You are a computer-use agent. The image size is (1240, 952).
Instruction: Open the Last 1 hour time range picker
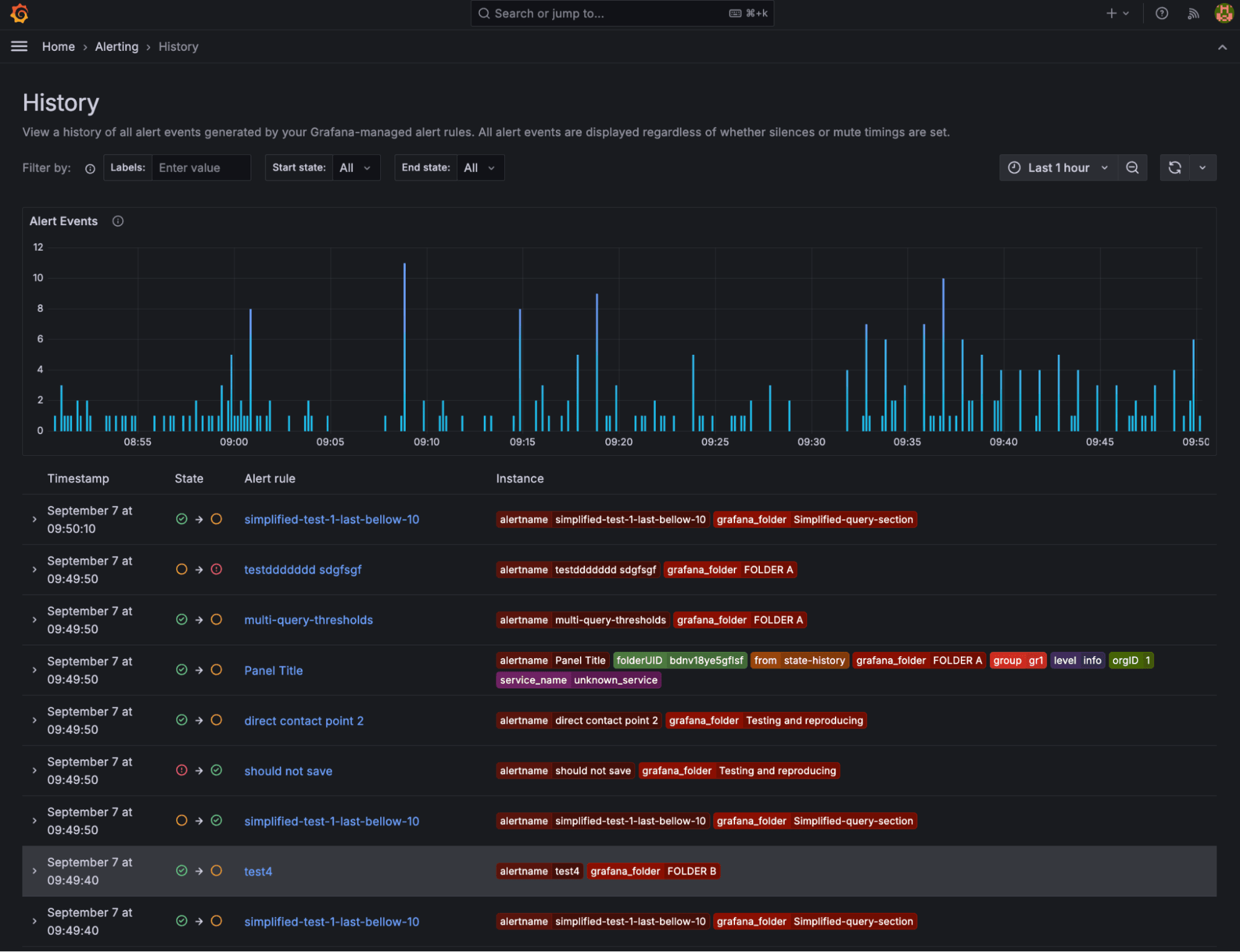pos(1058,167)
